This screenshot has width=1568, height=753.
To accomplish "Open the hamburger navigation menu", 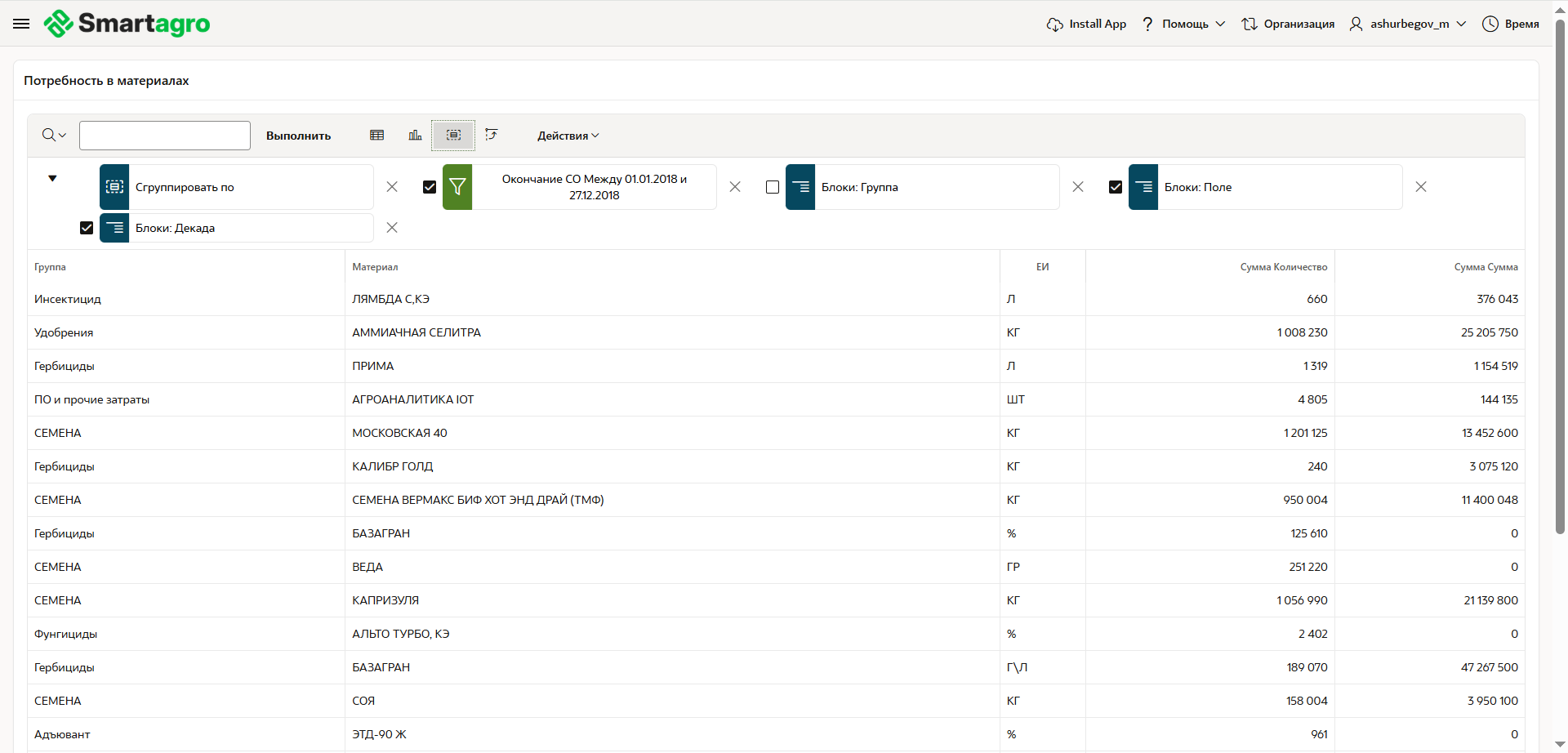I will pos(21,24).
